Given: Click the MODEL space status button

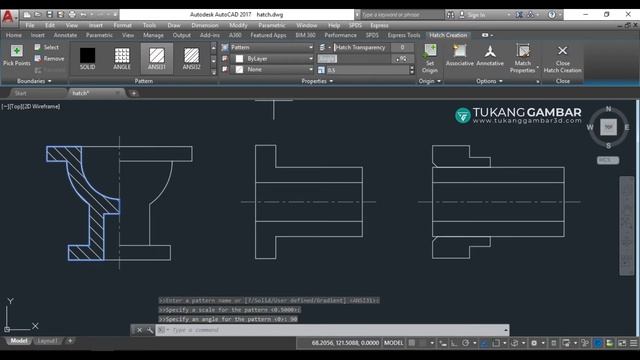Looking at the screenshot, I should [x=393, y=343].
